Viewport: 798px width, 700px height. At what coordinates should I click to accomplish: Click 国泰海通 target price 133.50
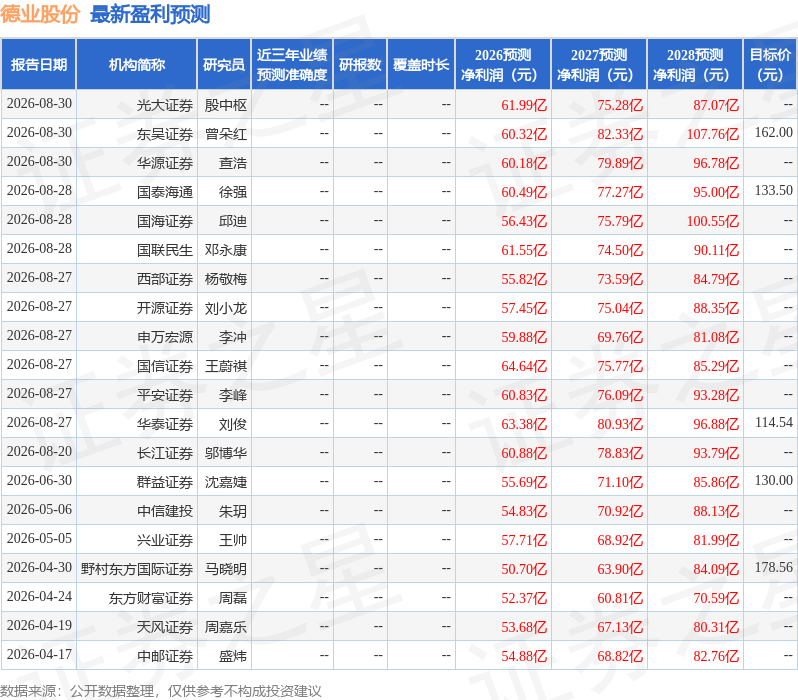point(774,190)
